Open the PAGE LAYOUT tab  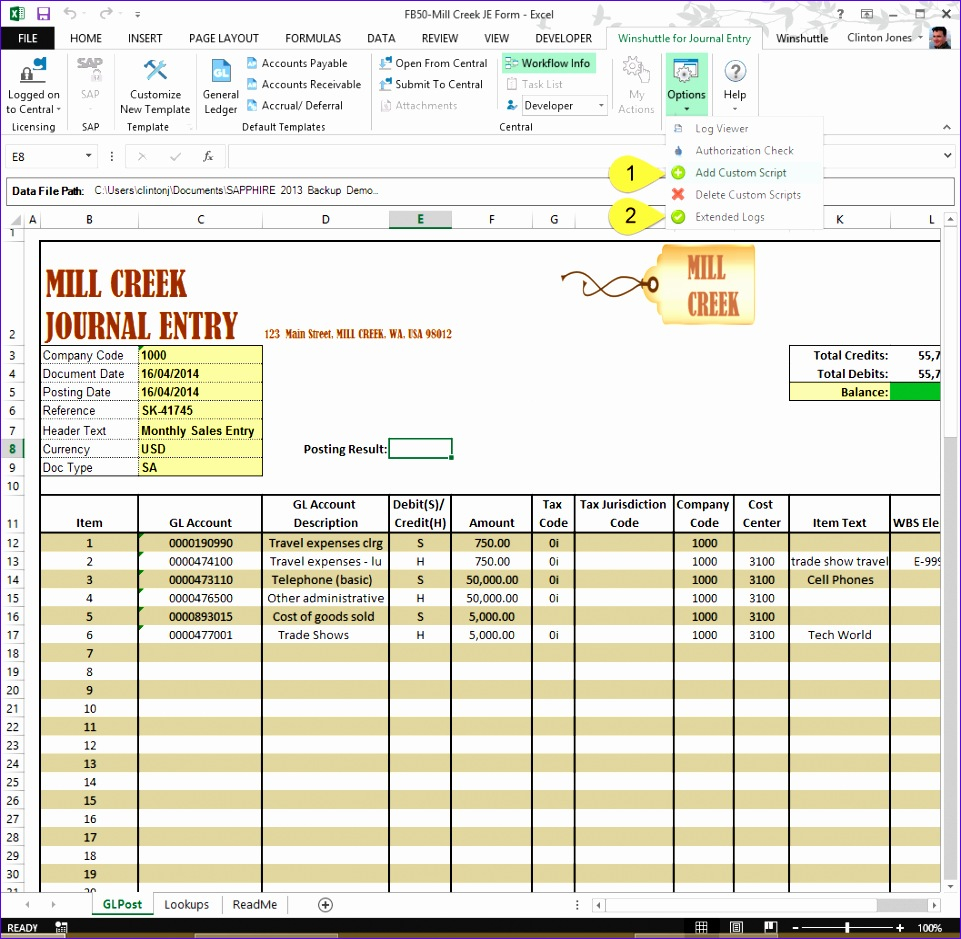[x=224, y=38]
